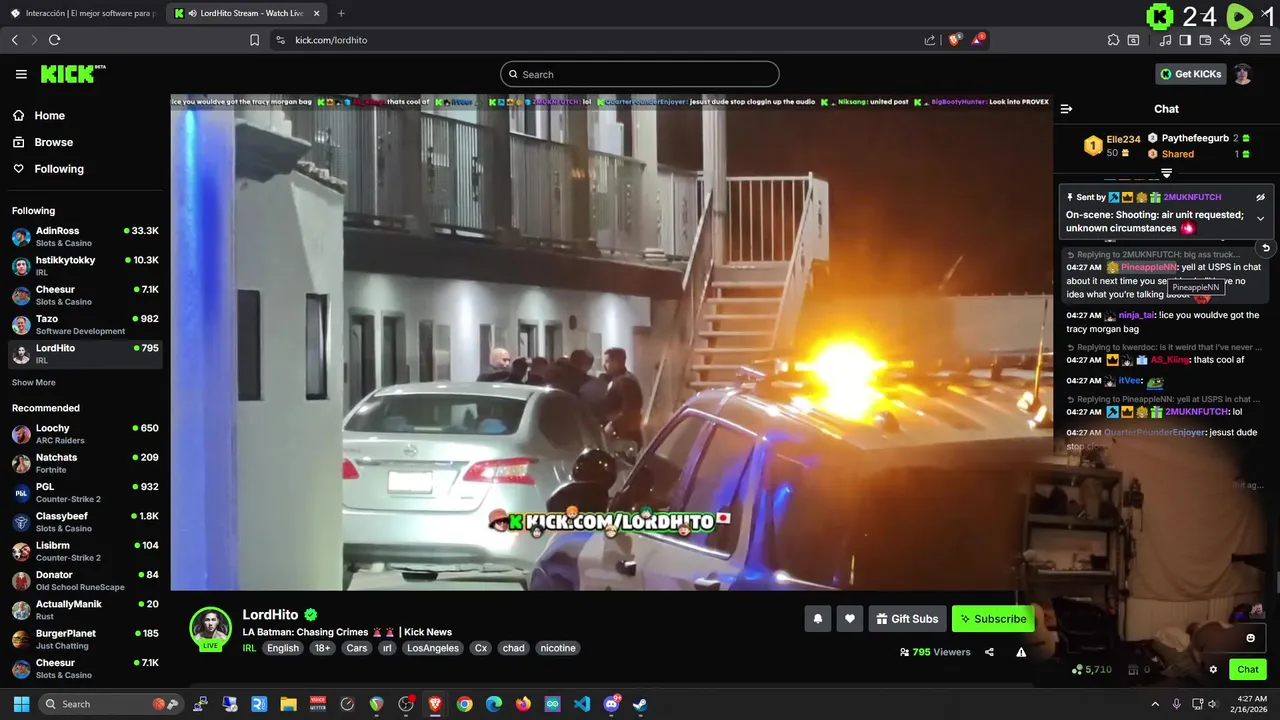Open chat settings gear

tap(1213, 670)
